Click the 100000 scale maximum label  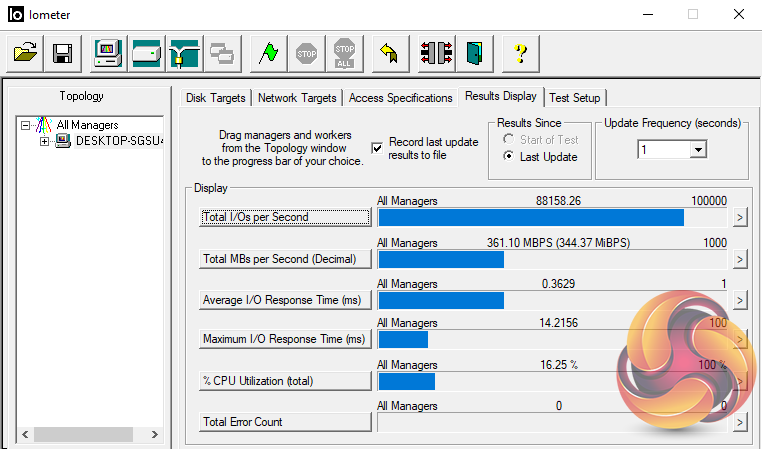[x=709, y=201]
